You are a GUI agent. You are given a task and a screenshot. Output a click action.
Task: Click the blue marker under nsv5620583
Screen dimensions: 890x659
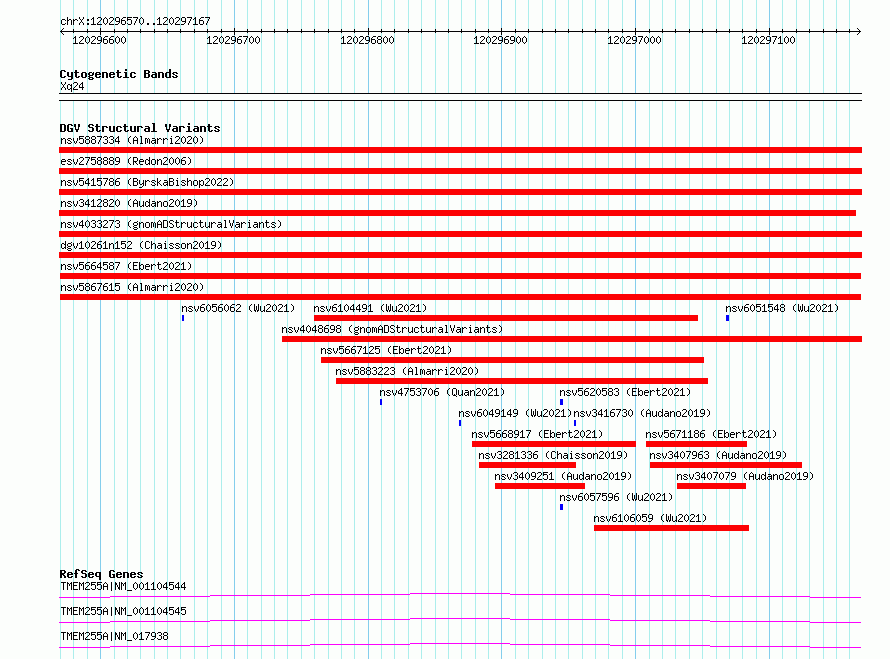561,402
